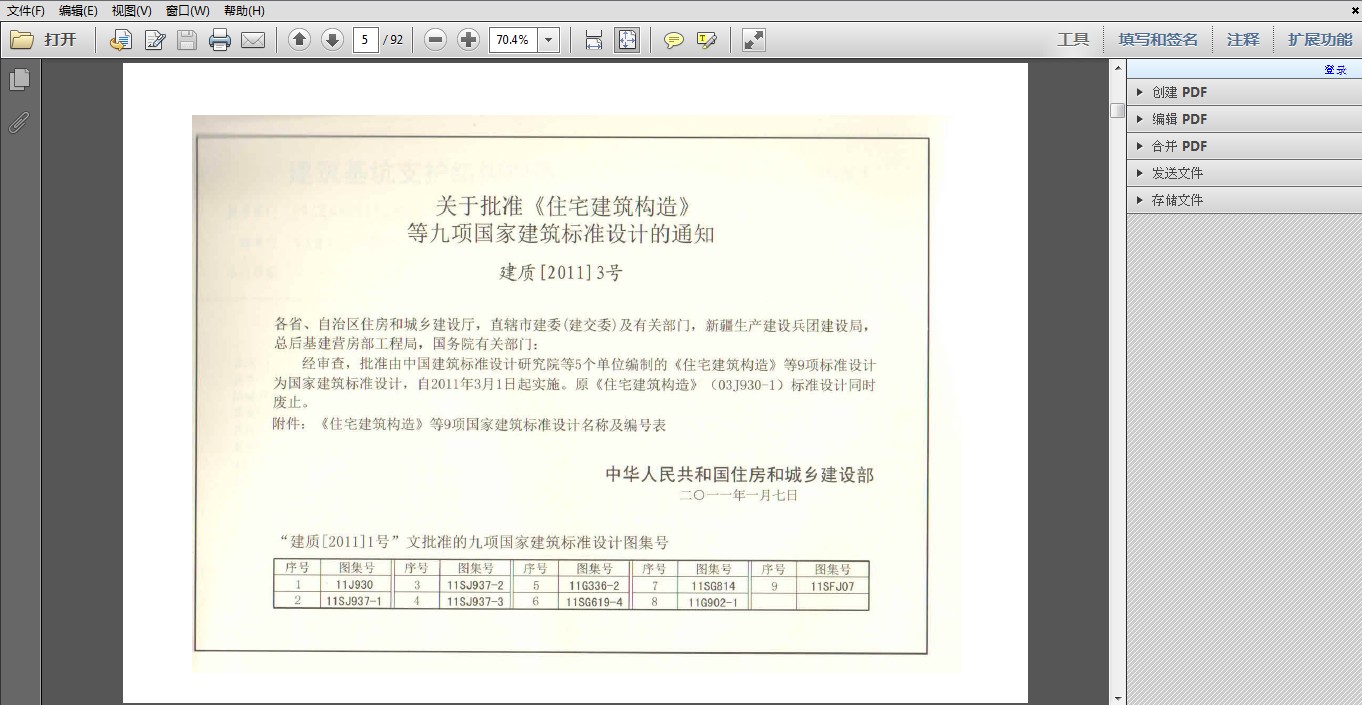Click table cell 11SFJ07
The image size is (1362, 705).
[832, 586]
